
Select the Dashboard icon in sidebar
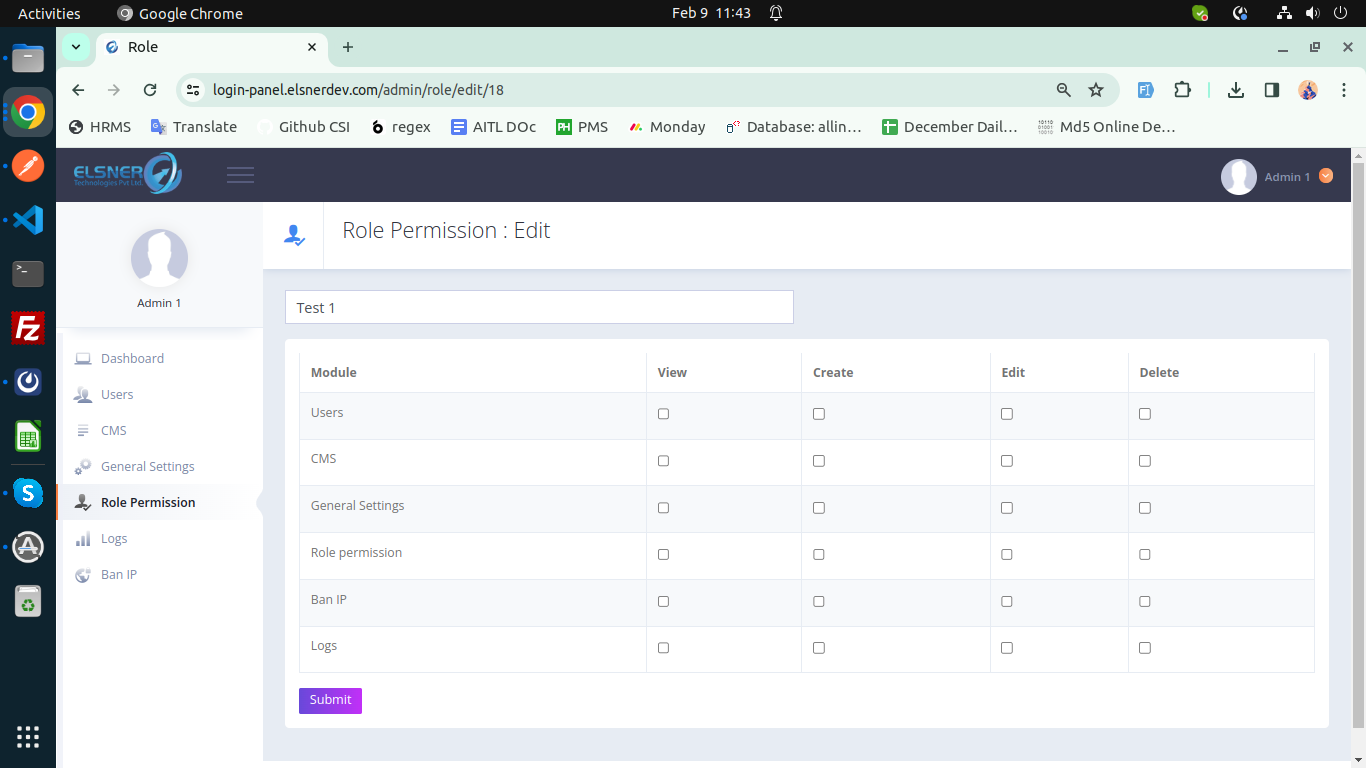(82, 358)
